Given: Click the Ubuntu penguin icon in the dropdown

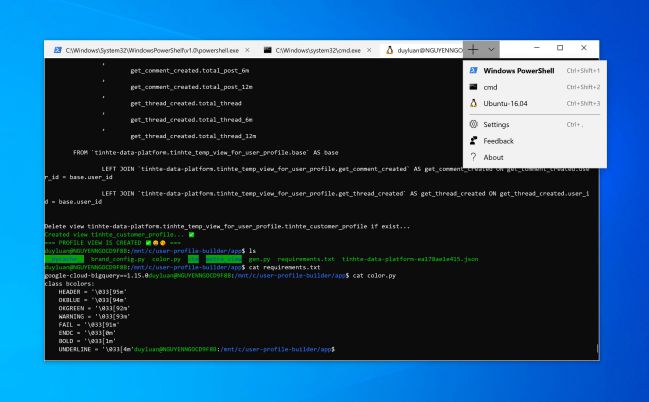Looking at the screenshot, I should [x=474, y=104].
